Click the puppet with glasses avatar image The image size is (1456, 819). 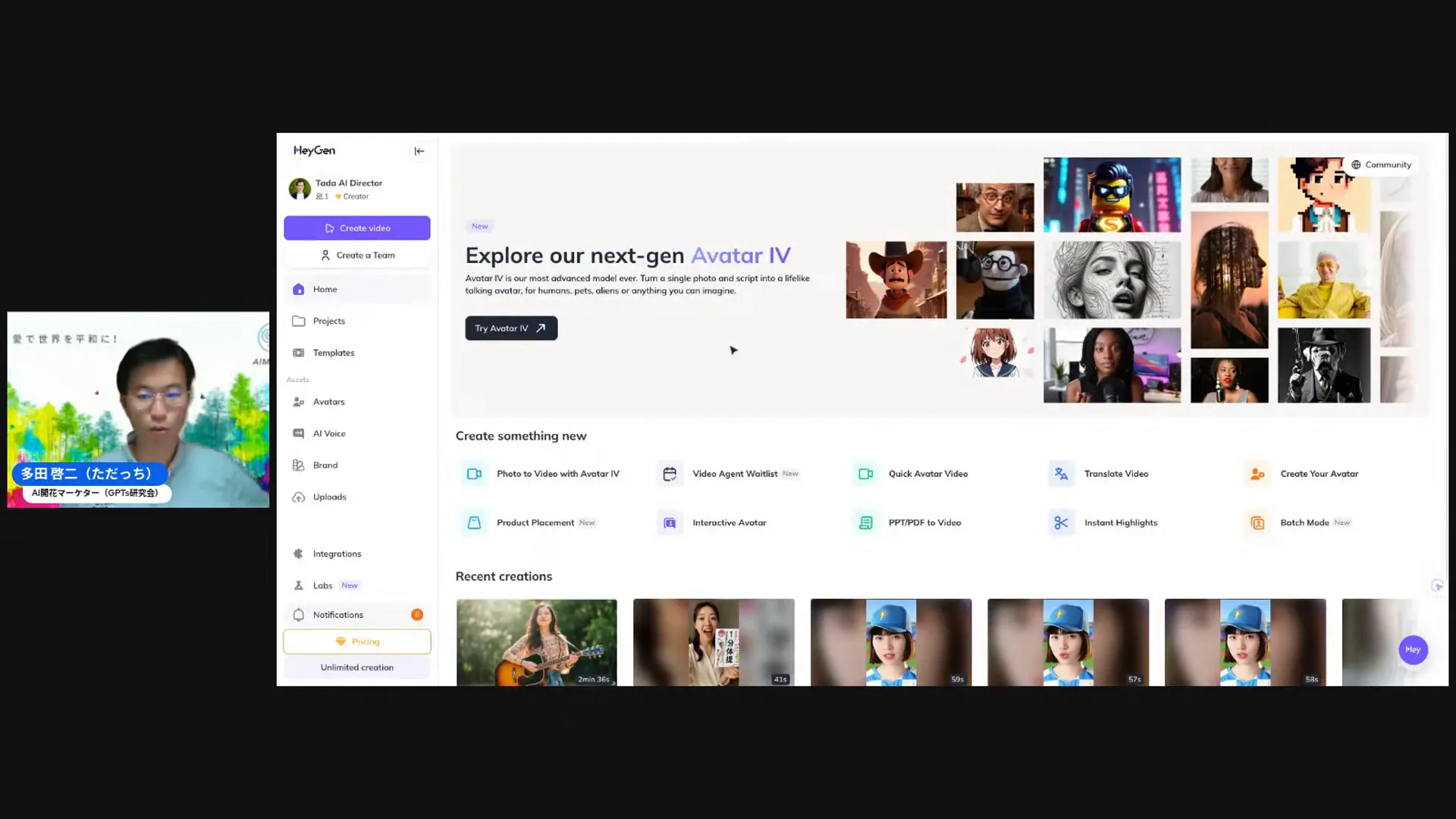995,280
